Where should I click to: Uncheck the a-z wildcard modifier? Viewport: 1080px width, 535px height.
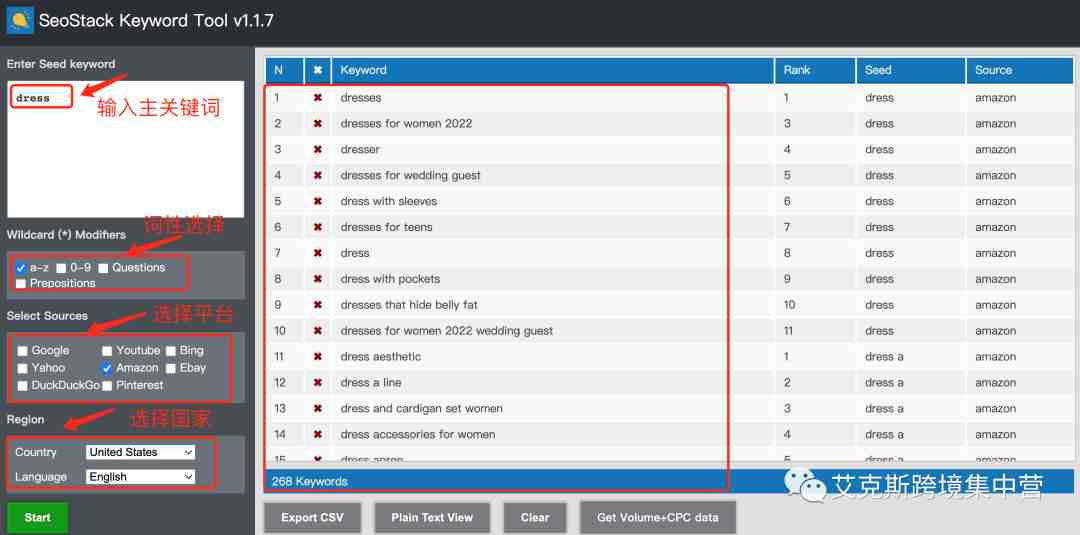(21, 268)
